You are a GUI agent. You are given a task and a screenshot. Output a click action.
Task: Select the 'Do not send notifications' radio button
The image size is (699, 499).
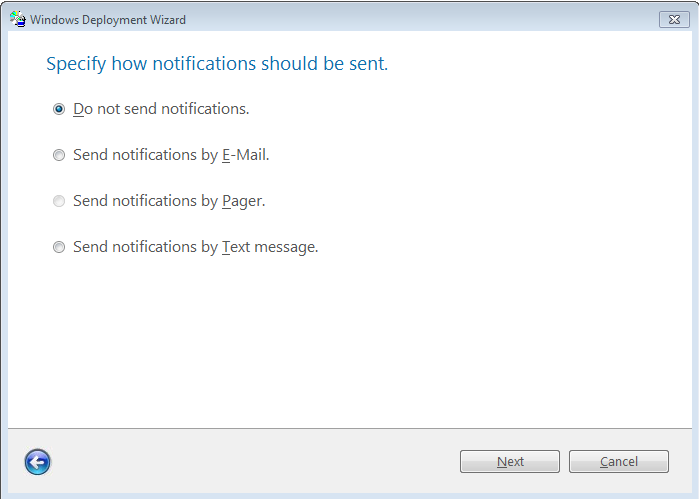(59, 109)
